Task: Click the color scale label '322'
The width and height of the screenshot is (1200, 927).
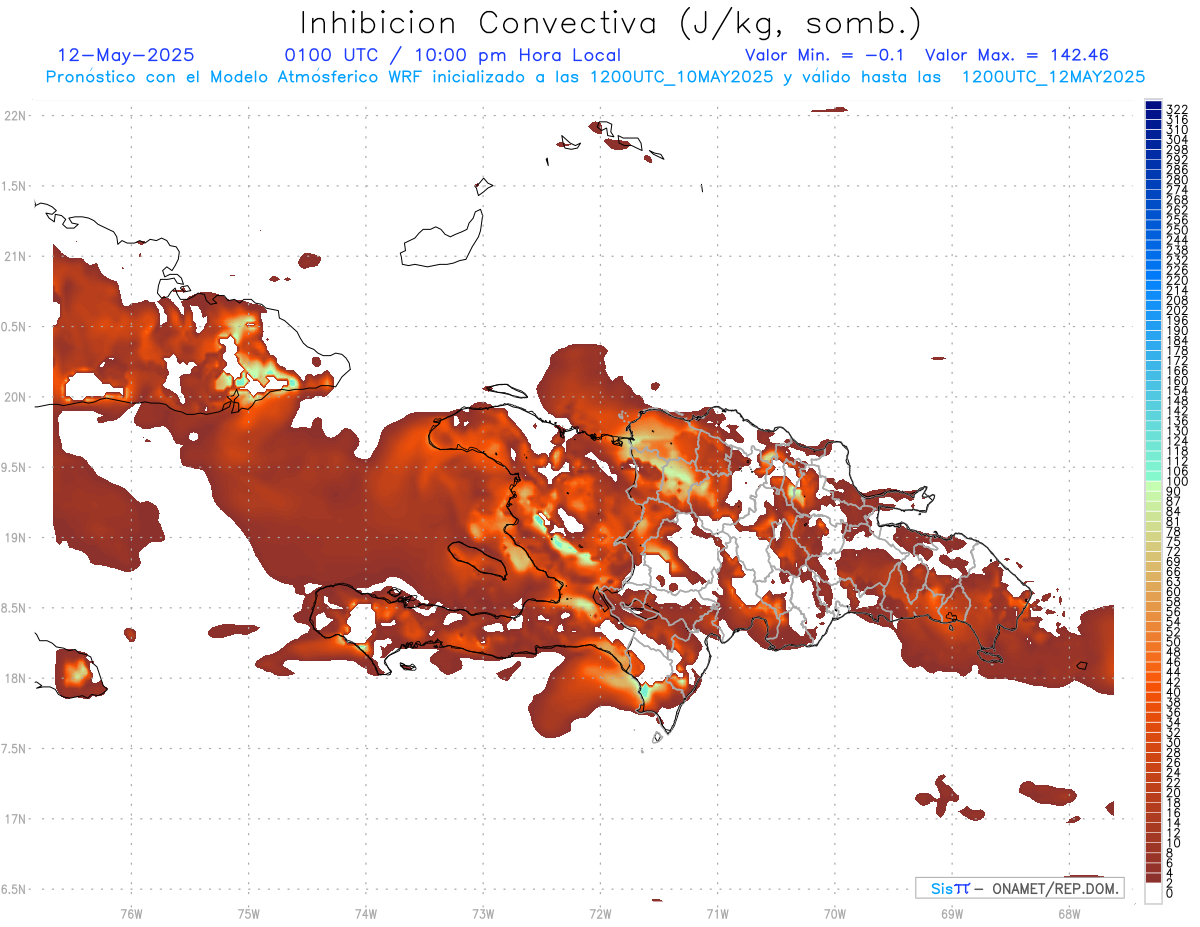Action: [x=1176, y=109]
